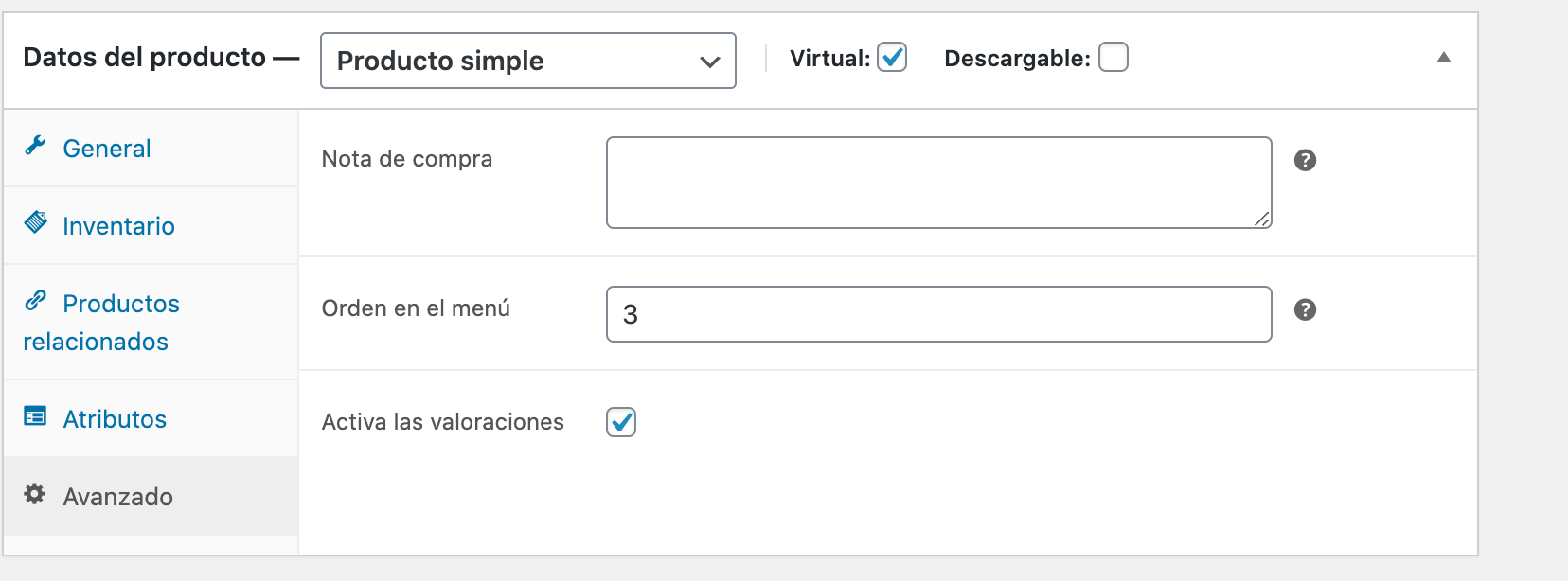Select the Avanzado tab label
Screen dimensions: 1568x581
pos(117,497)
